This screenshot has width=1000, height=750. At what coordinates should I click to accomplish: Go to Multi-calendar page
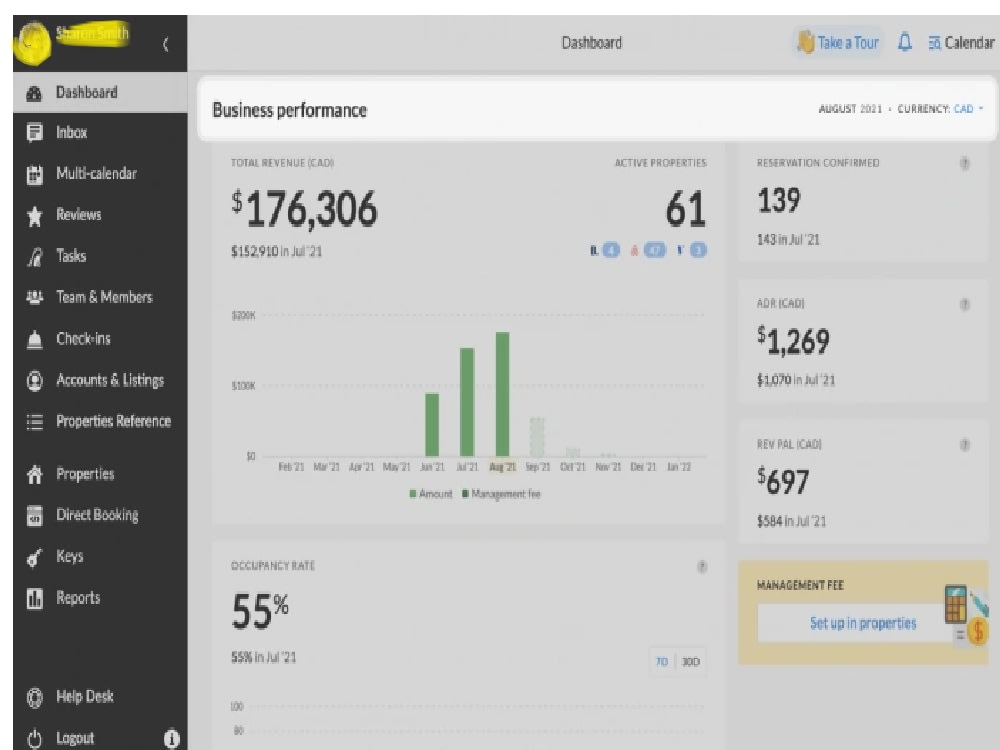[x=96, y=173]
